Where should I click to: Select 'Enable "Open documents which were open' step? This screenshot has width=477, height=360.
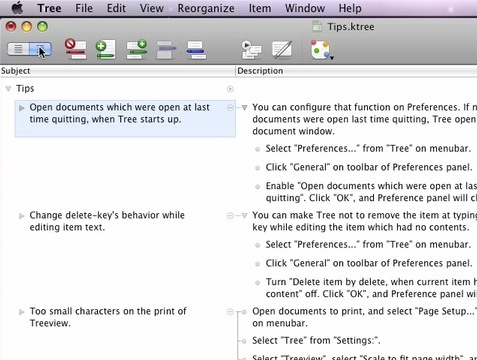pyautogui.click(x=371, y=192)
